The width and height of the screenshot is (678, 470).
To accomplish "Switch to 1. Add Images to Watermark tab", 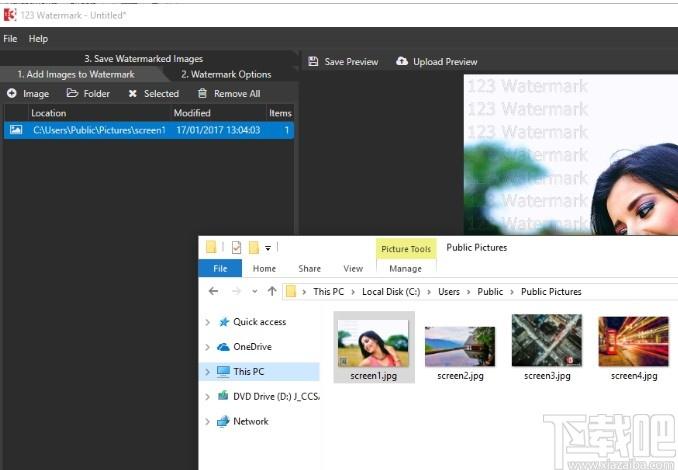I will pyautogui.click(x=76, y=74).
